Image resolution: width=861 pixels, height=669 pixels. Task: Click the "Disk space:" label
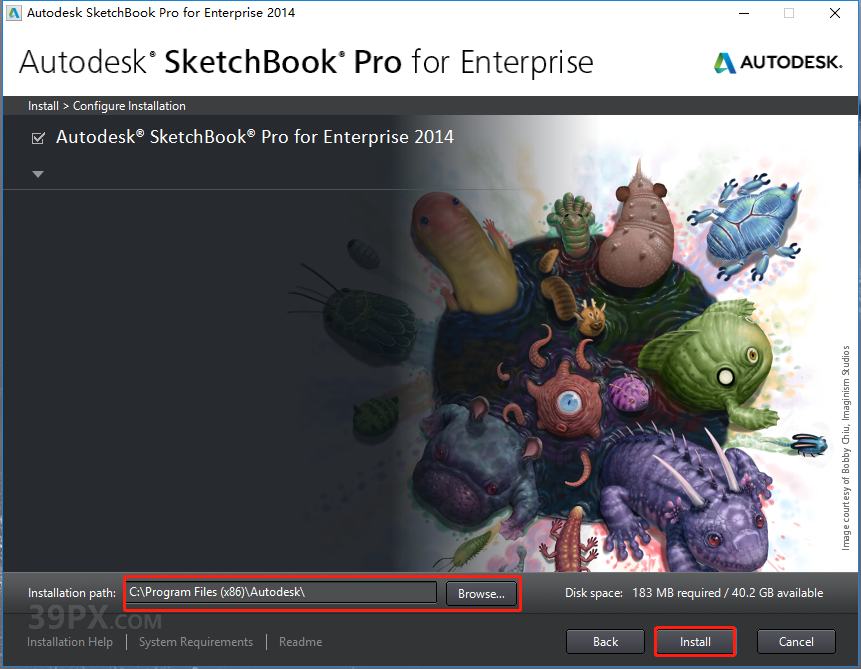[x=594, y=593]
